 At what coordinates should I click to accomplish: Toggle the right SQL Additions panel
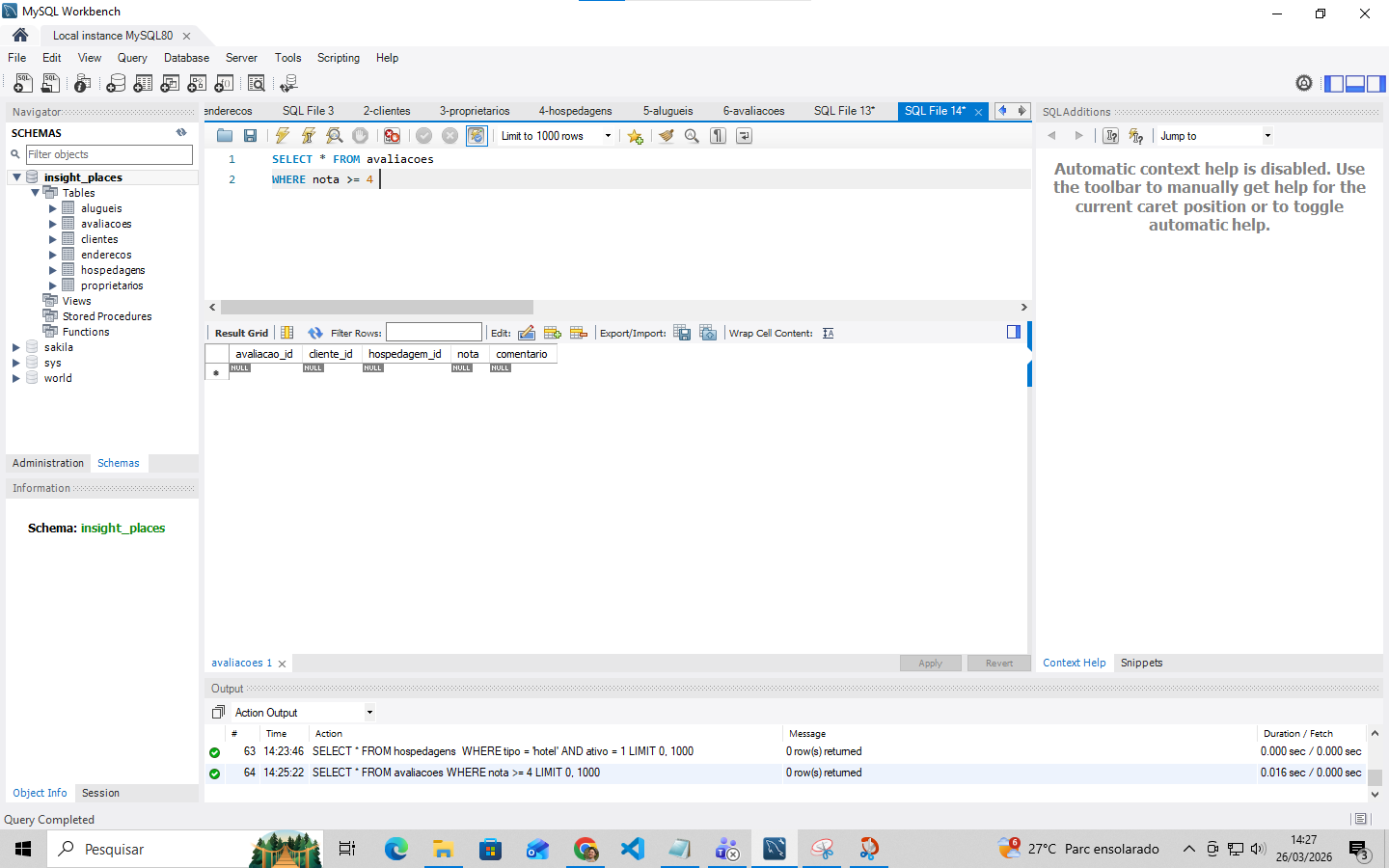click(1375, 84)
